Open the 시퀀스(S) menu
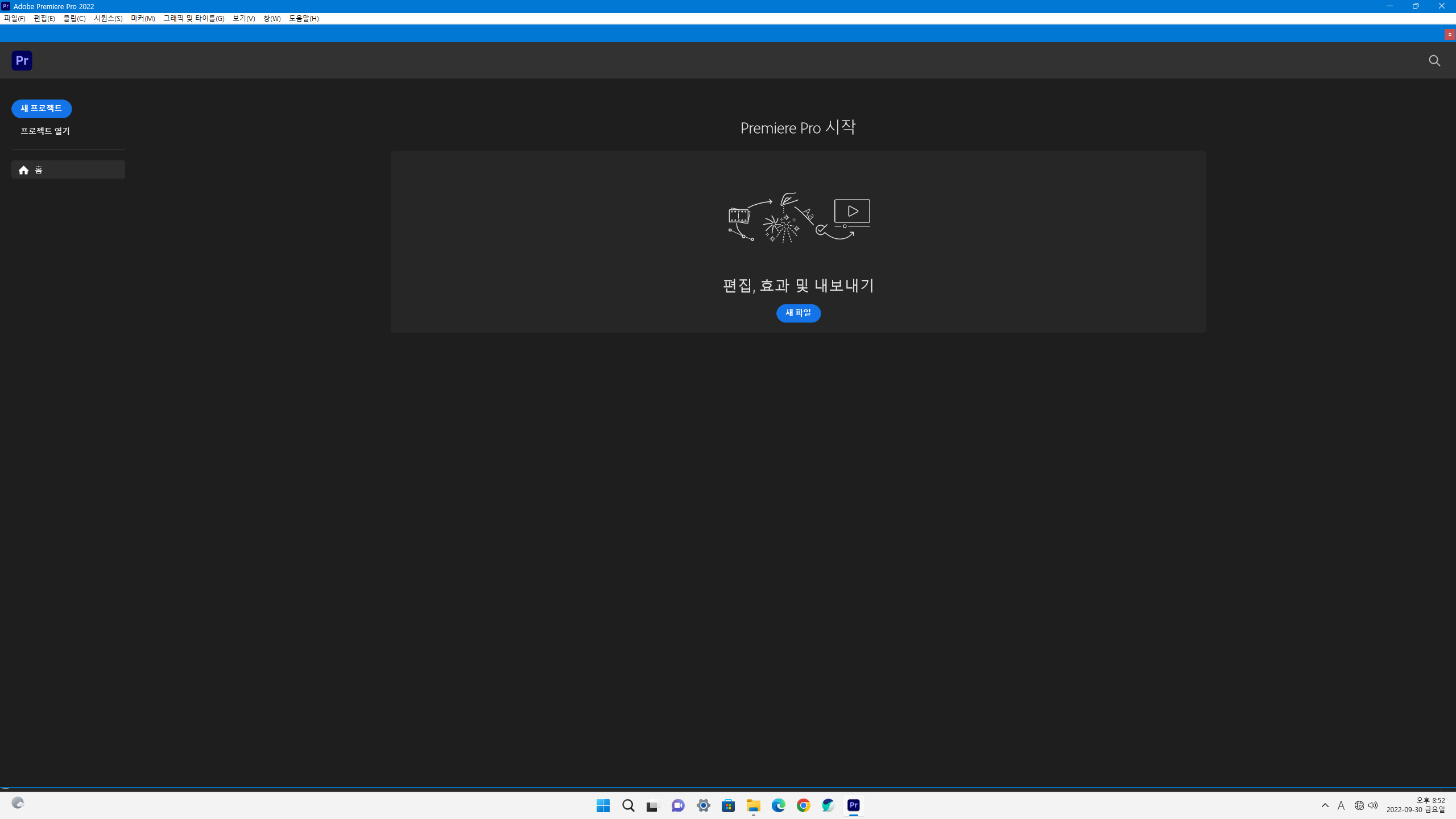This screenshot has width=1456, height=819. 108,18
